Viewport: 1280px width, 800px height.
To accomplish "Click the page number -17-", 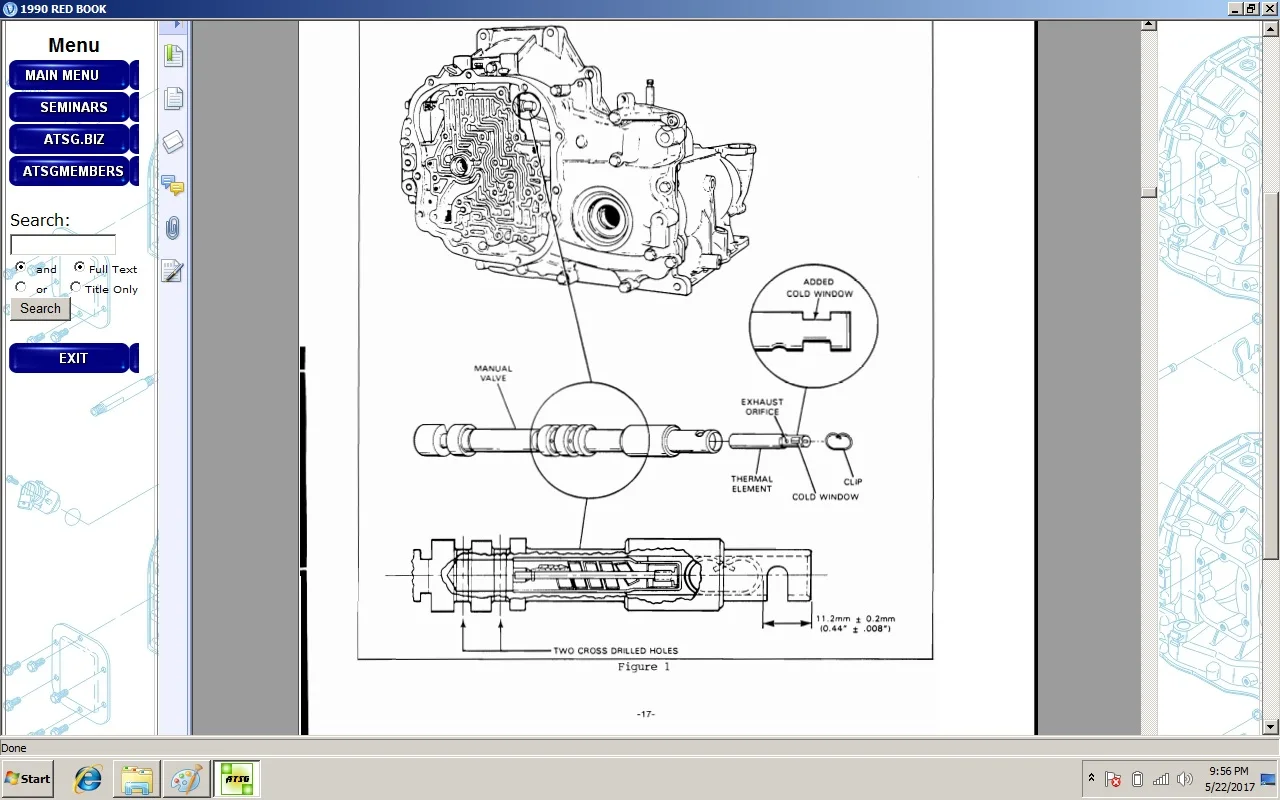I will (x=645, y=714).
